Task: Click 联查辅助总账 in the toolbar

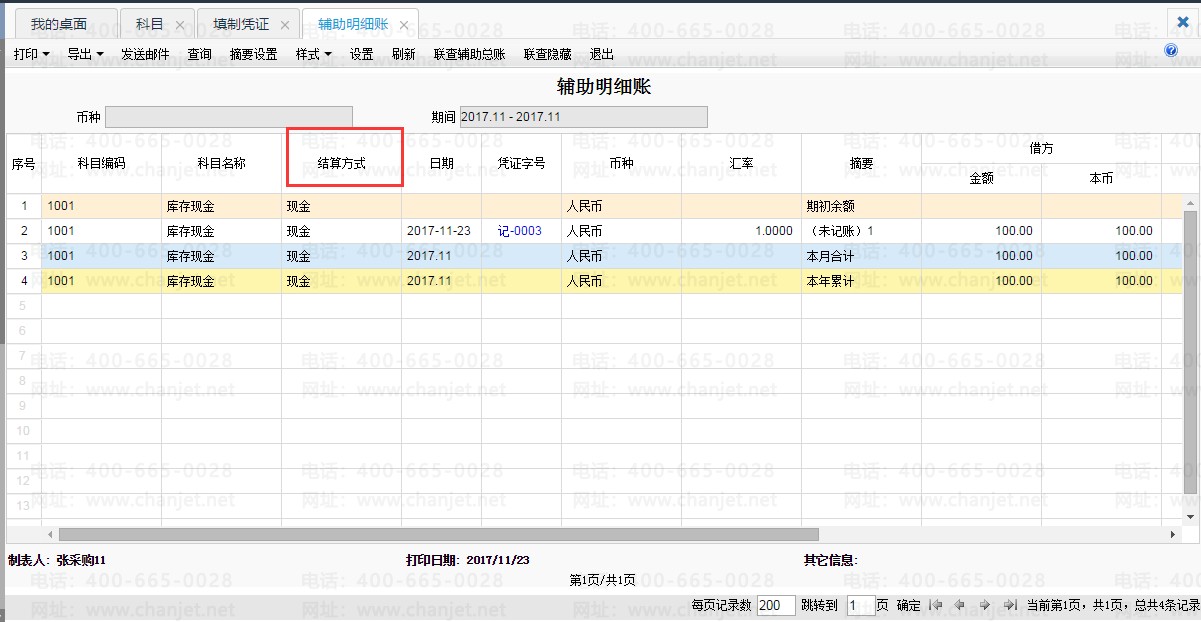Action: 469,54
